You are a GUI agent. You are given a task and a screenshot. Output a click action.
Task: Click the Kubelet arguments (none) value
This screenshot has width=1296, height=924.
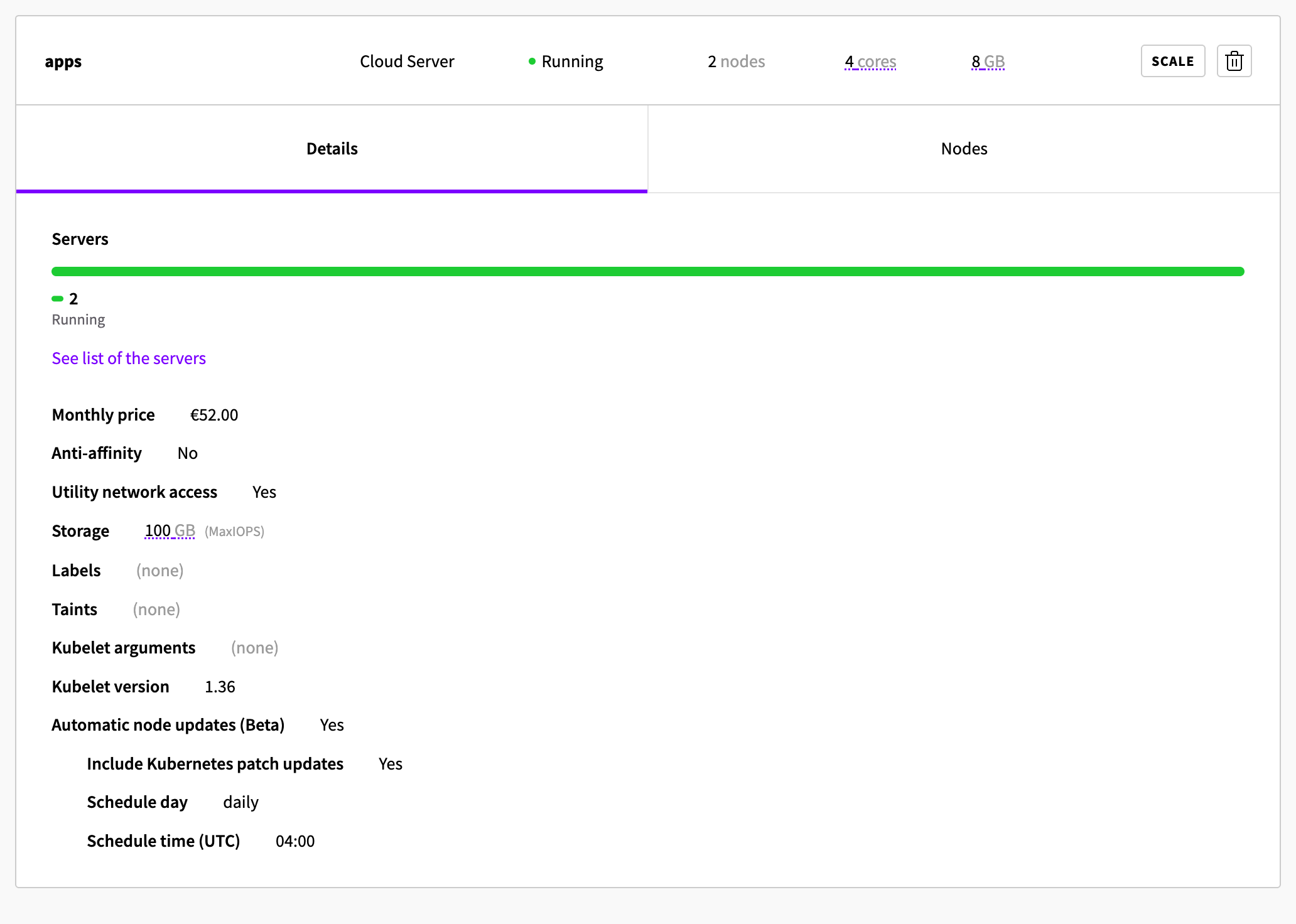pyautogui.click(x=255, y=648)
